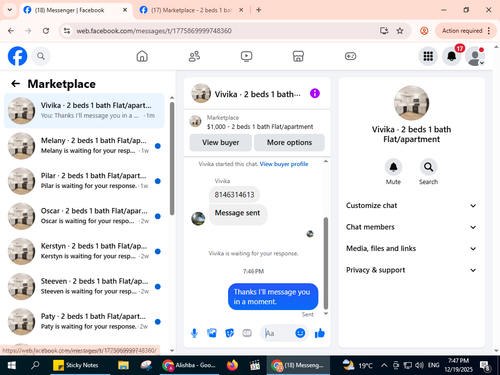This screenshot has width=500, height=375.
Task: View site information icon in address bar
Action: click(x=67, y=31)
